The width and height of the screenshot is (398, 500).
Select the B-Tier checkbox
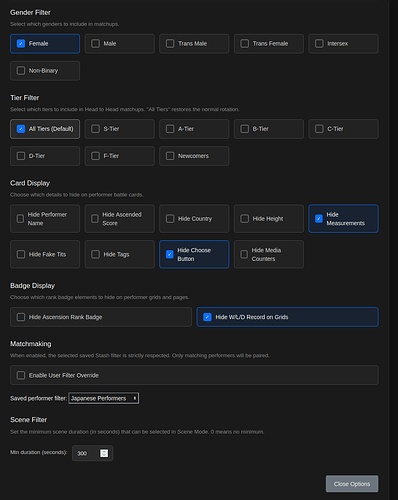click(x=245, y=129)
